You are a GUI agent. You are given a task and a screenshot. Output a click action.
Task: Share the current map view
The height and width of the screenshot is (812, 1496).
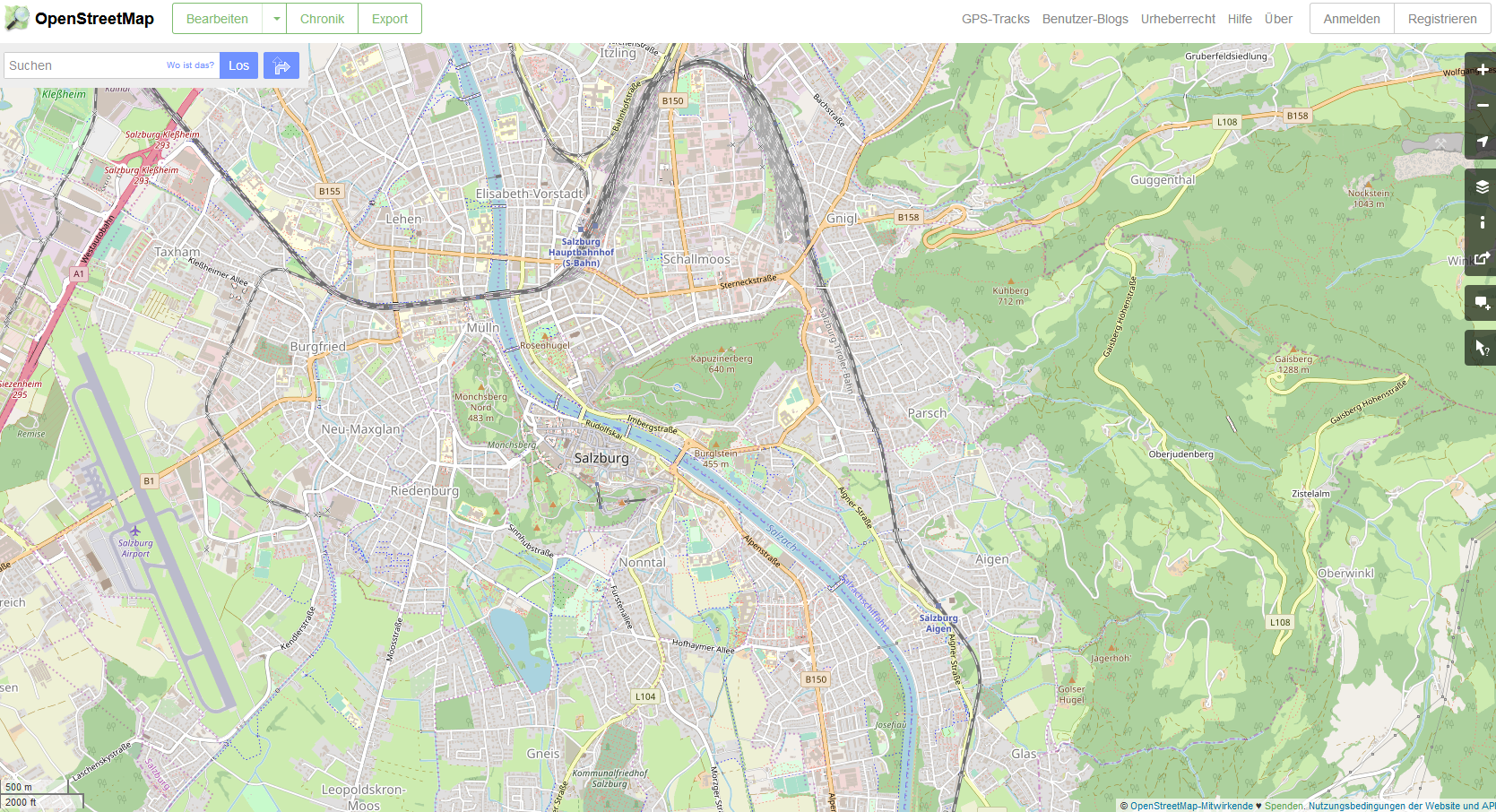click(x=1483, y=259)
